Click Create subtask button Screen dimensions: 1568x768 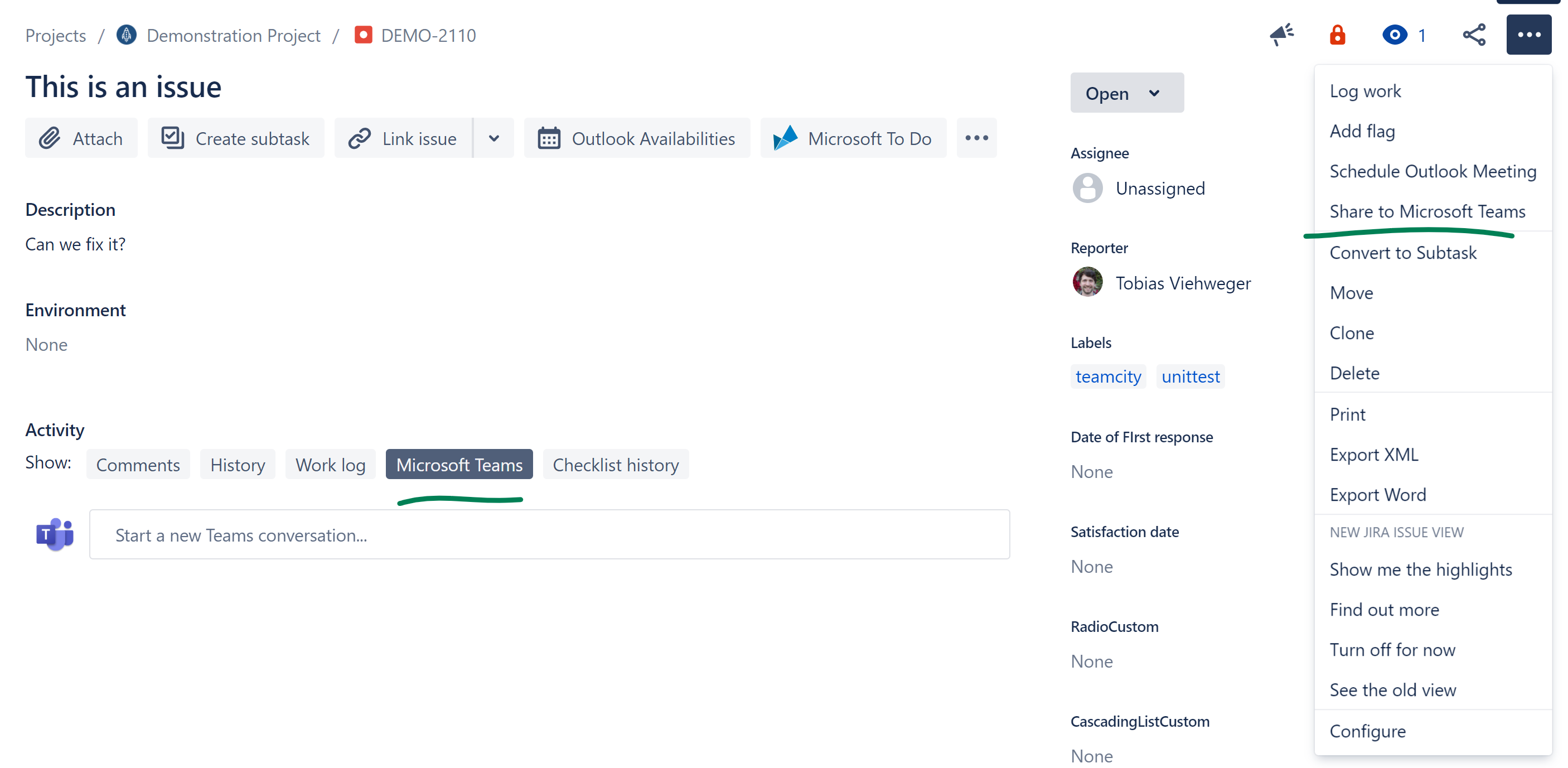235,138
